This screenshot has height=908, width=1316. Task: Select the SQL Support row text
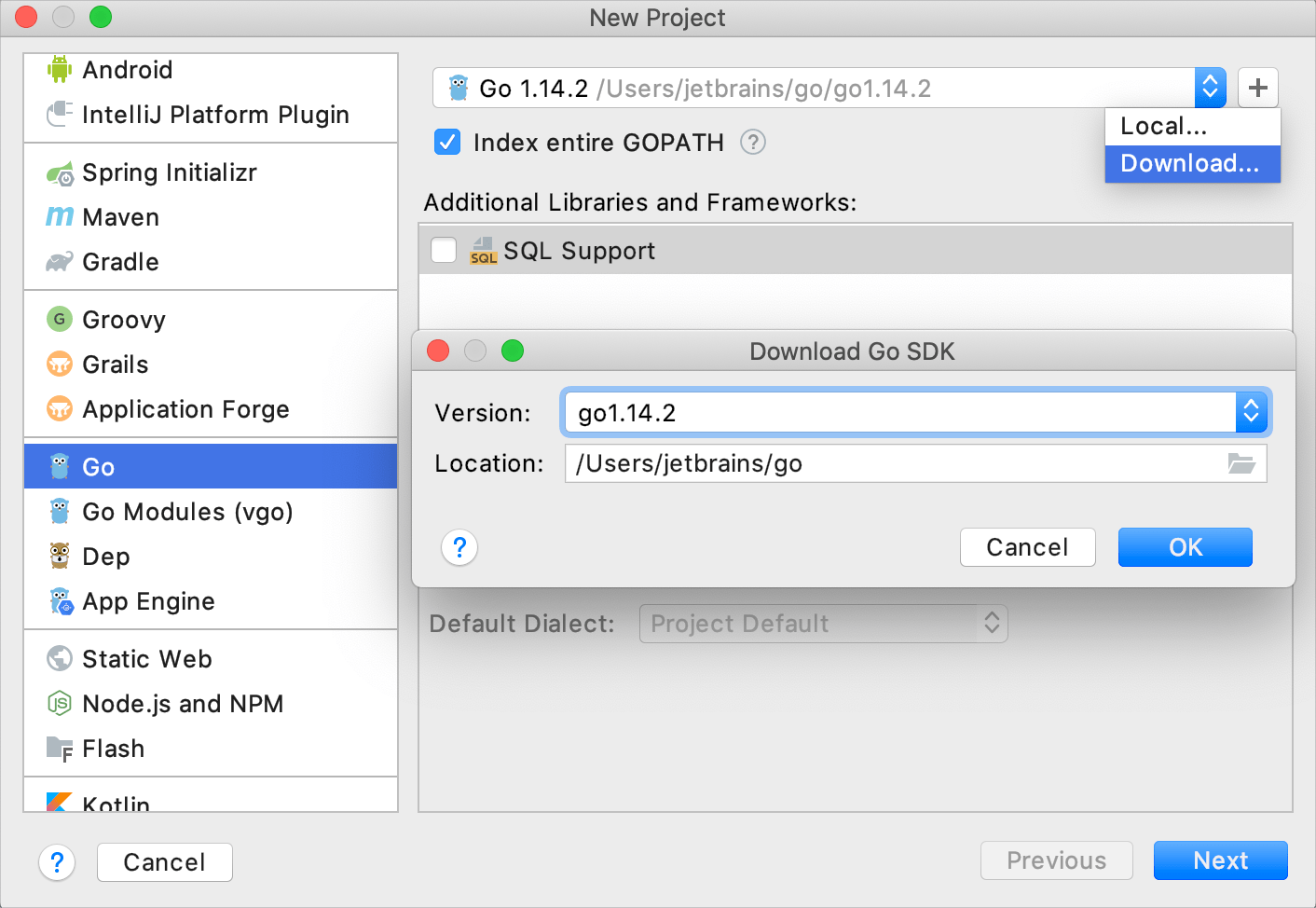pos(580,251)
